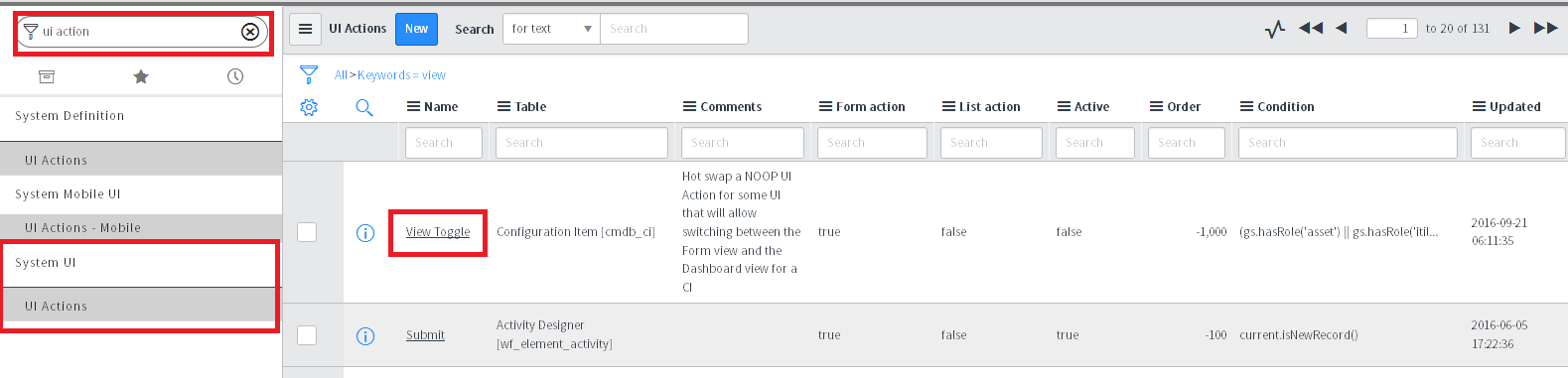The image size is (1568, 378).
Task: Open the 'for text' search dropdown
Action: (x=552, y=29)
